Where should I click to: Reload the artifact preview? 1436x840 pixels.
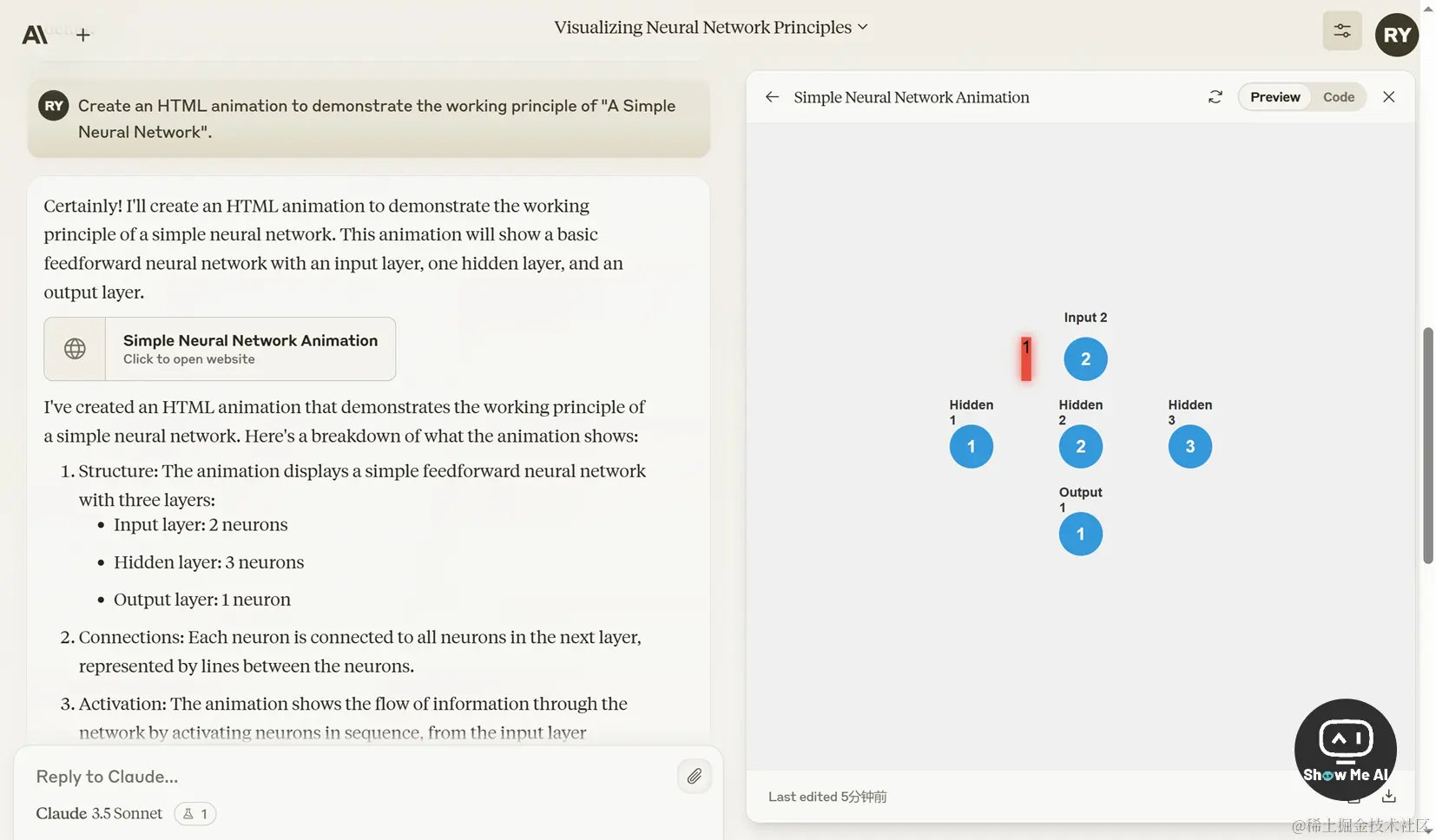[x=1215, y=97]
